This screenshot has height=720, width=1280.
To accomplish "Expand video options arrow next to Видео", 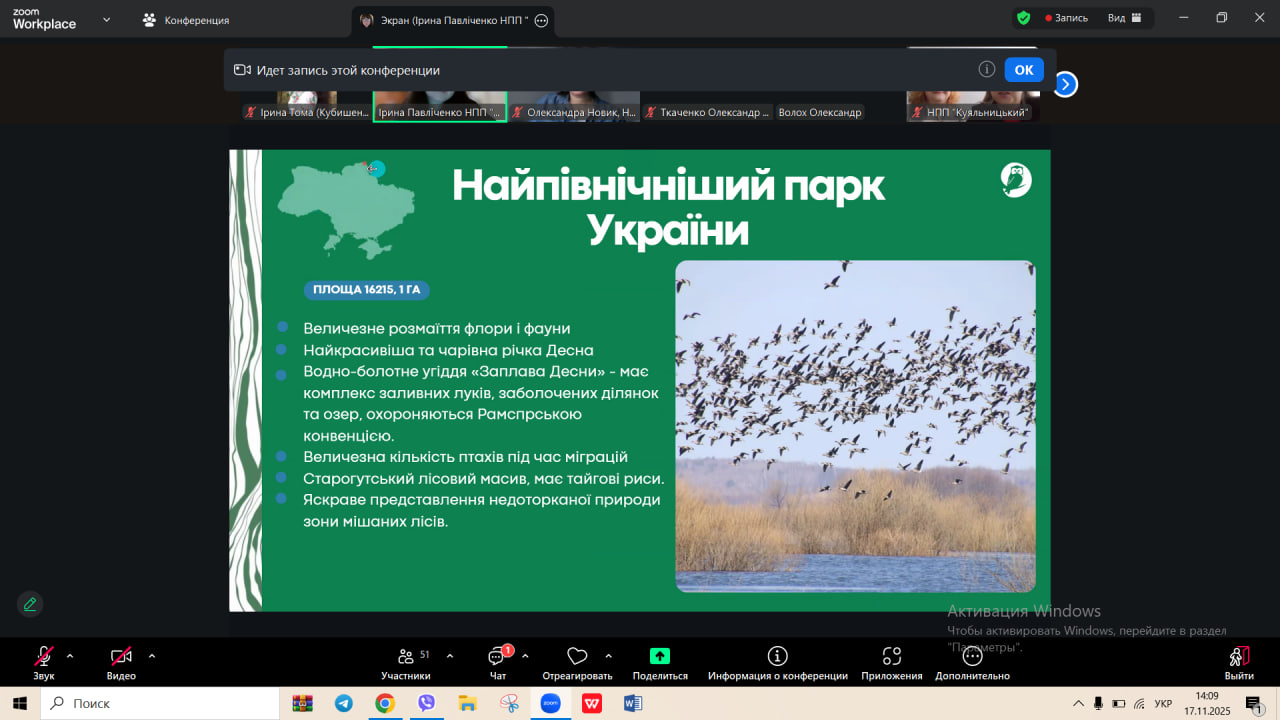I will click(x=152, y=656).
